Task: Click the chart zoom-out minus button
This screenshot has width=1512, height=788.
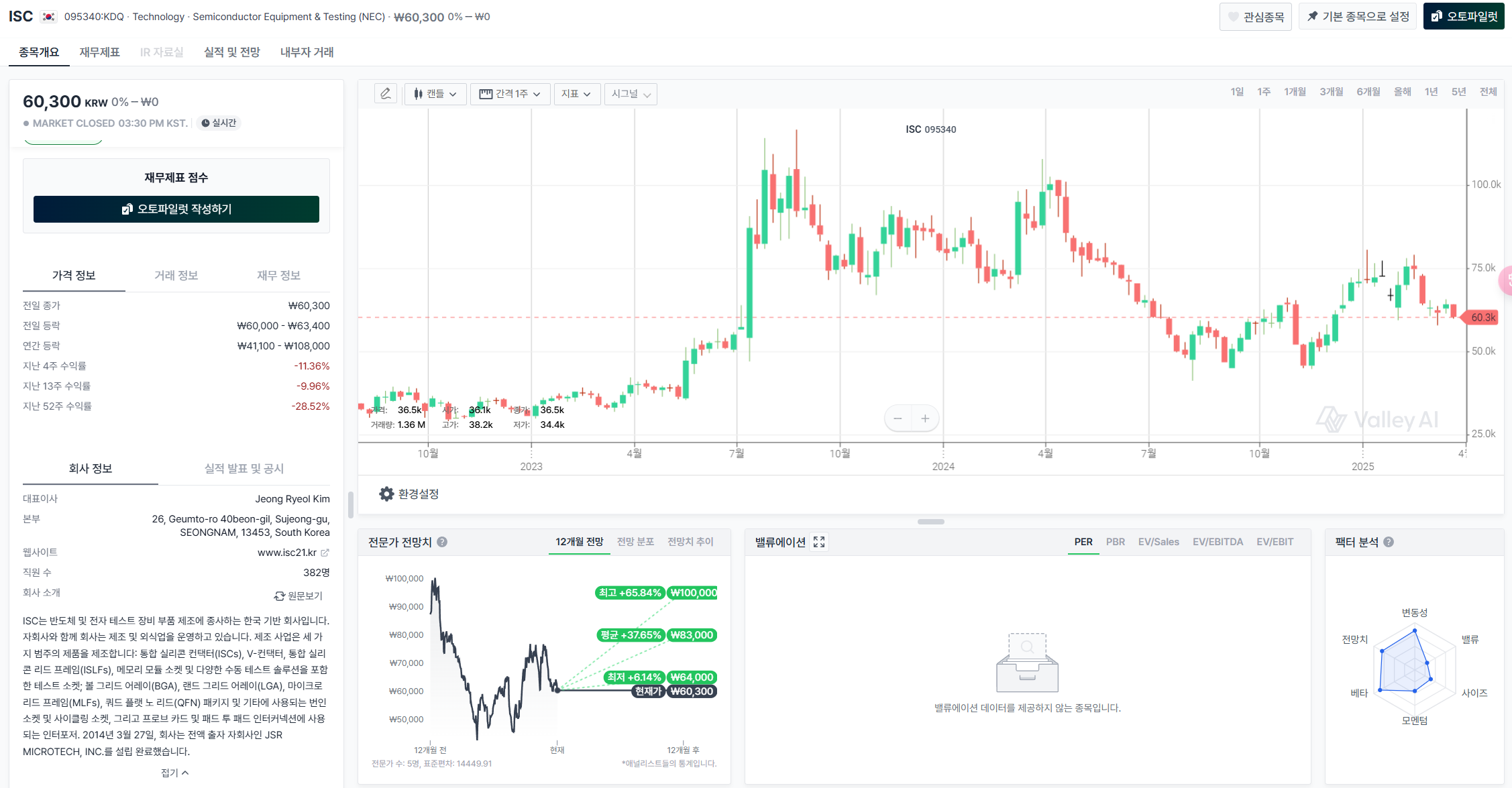Action: click(898, 418)
